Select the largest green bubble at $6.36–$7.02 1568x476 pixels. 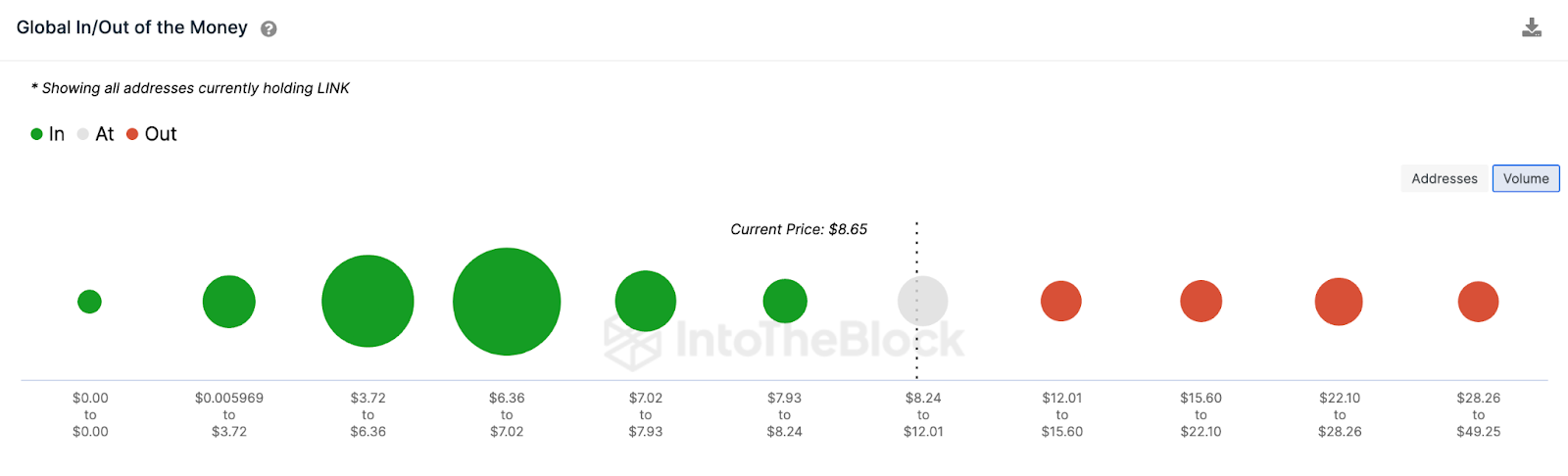[507, 302]
